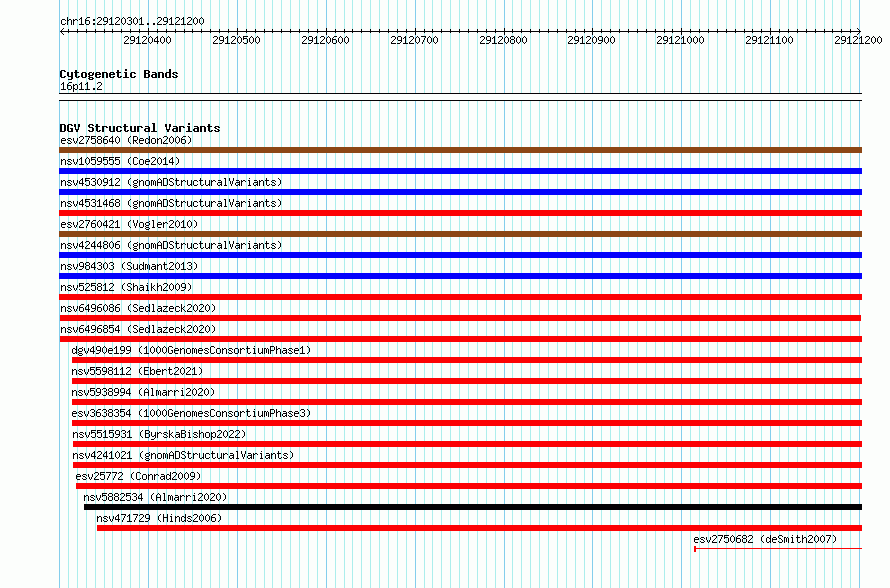Select the red nsv471729 Hinds2006 bar
This screenshot has height=588, width=890.
point(480,528)
